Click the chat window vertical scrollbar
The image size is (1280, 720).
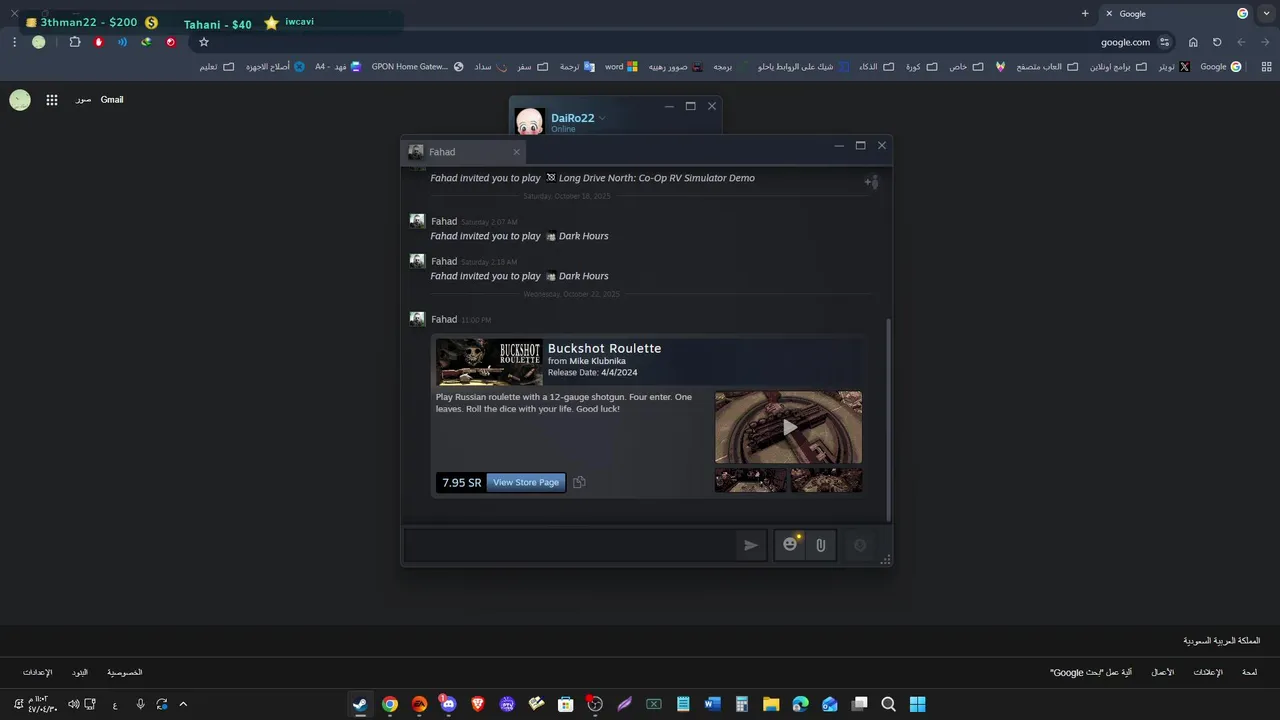pyautogui.click(x=888, y=420)
